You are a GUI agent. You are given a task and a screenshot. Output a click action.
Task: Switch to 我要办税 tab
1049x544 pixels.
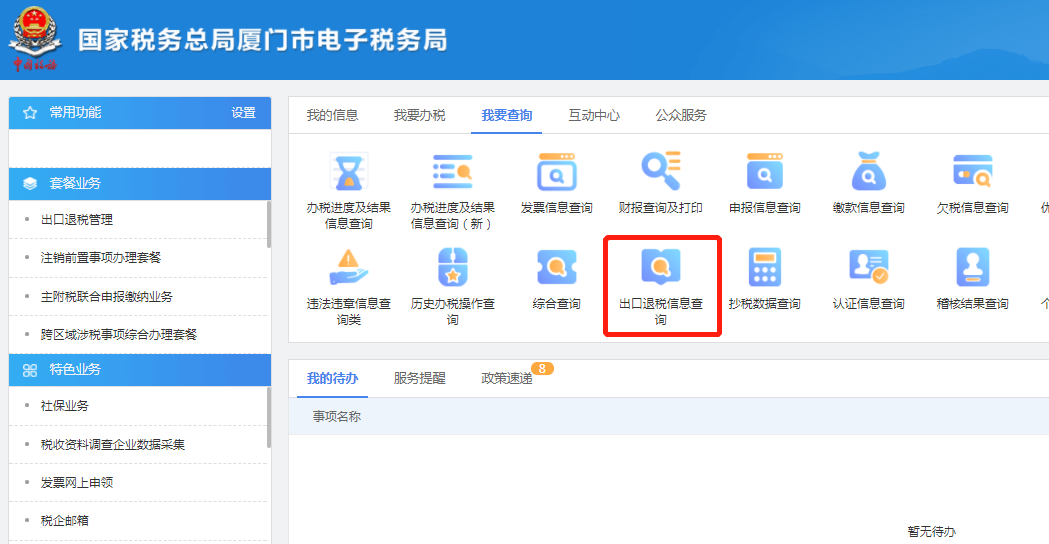419,115
